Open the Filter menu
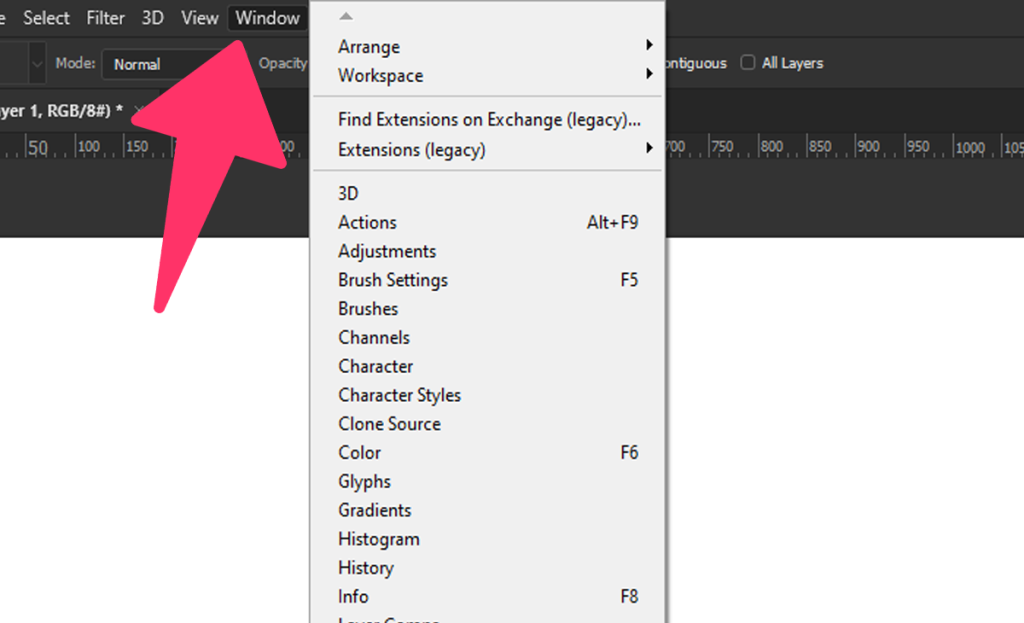The height and width of the screenshot is (623, 1024). click(105, 18)
